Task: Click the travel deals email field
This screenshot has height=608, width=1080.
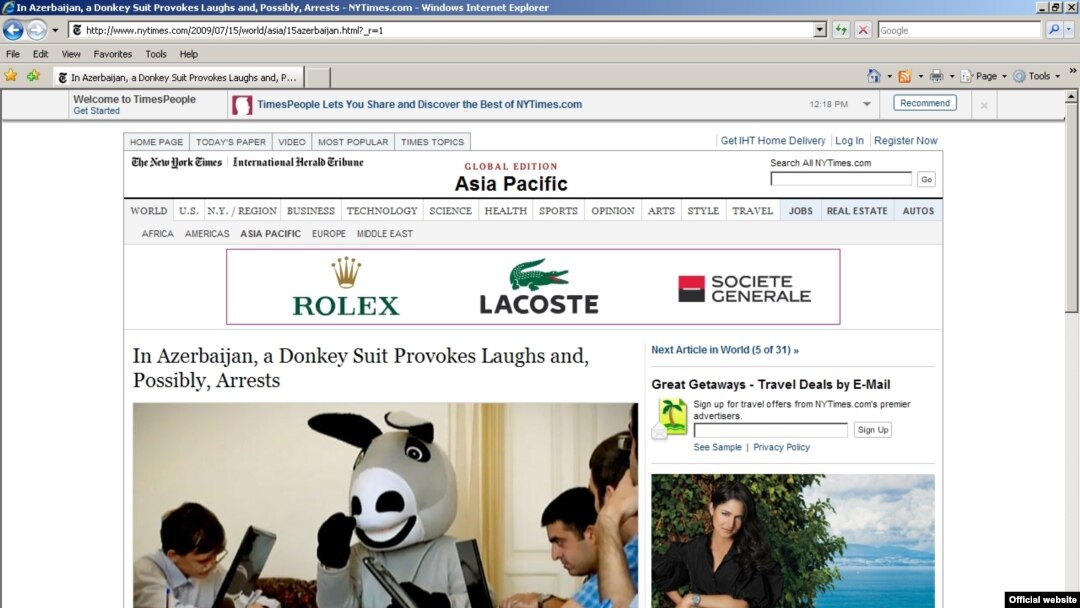Action: (771, 430)
